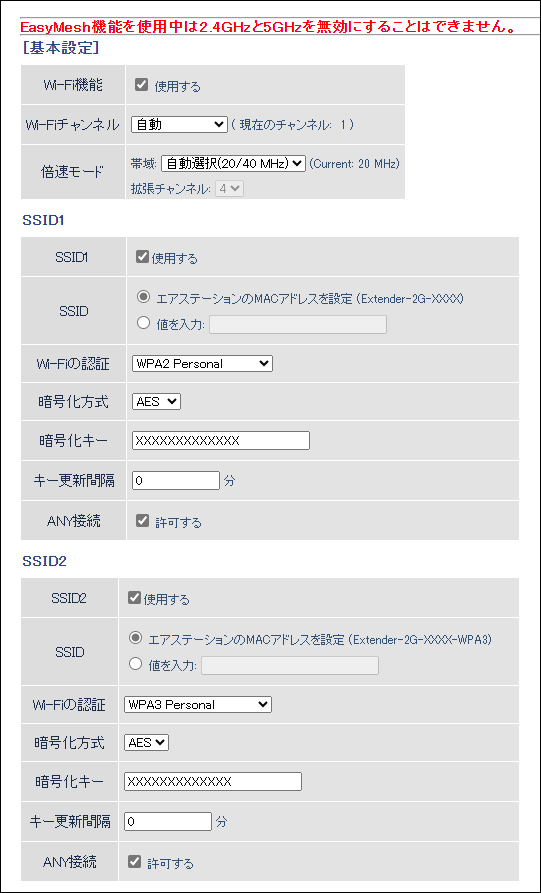Toggle SSID1 ANY接続 許可する checkbox
This screenshot has width=541, height=893.
coord(141,521)
